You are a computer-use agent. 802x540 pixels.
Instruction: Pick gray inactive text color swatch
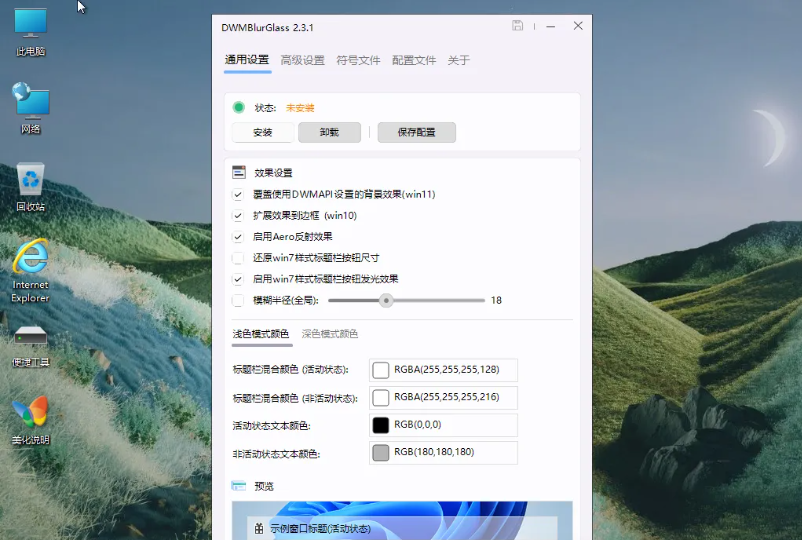click(x=381, y=453)
